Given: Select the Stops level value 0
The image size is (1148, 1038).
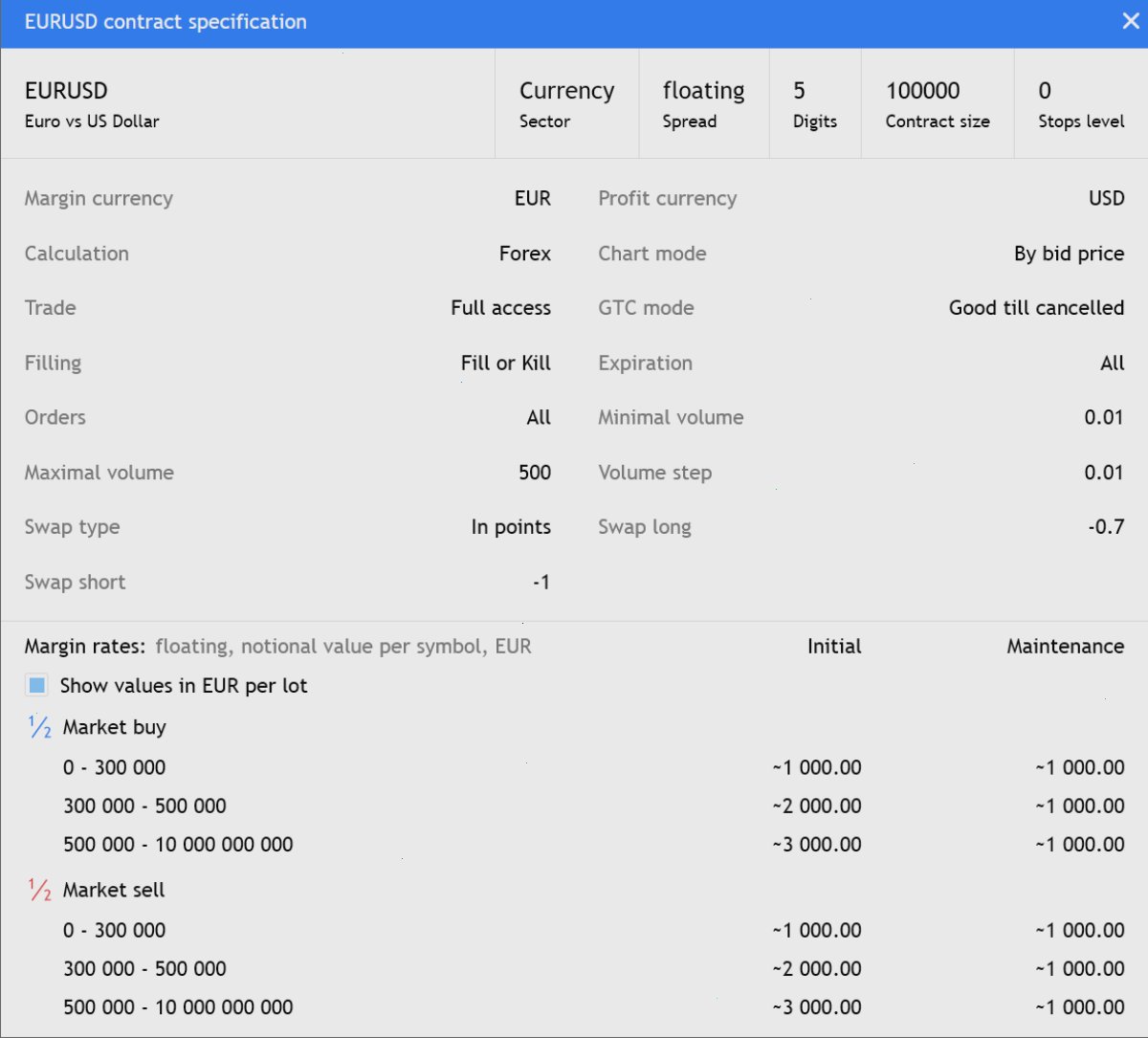Looking at the screenshot, I should [x=1045, y=91].
